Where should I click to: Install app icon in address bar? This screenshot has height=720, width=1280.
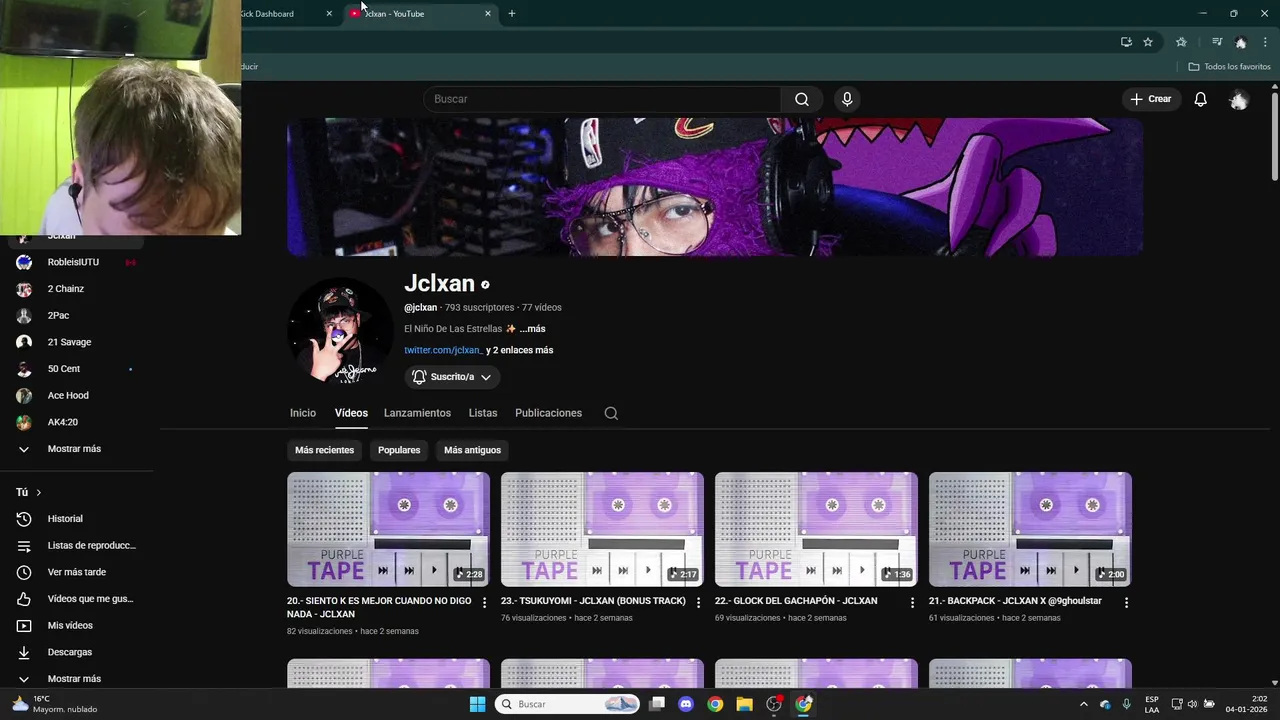pyautogui.click(x=1126, y=42)
